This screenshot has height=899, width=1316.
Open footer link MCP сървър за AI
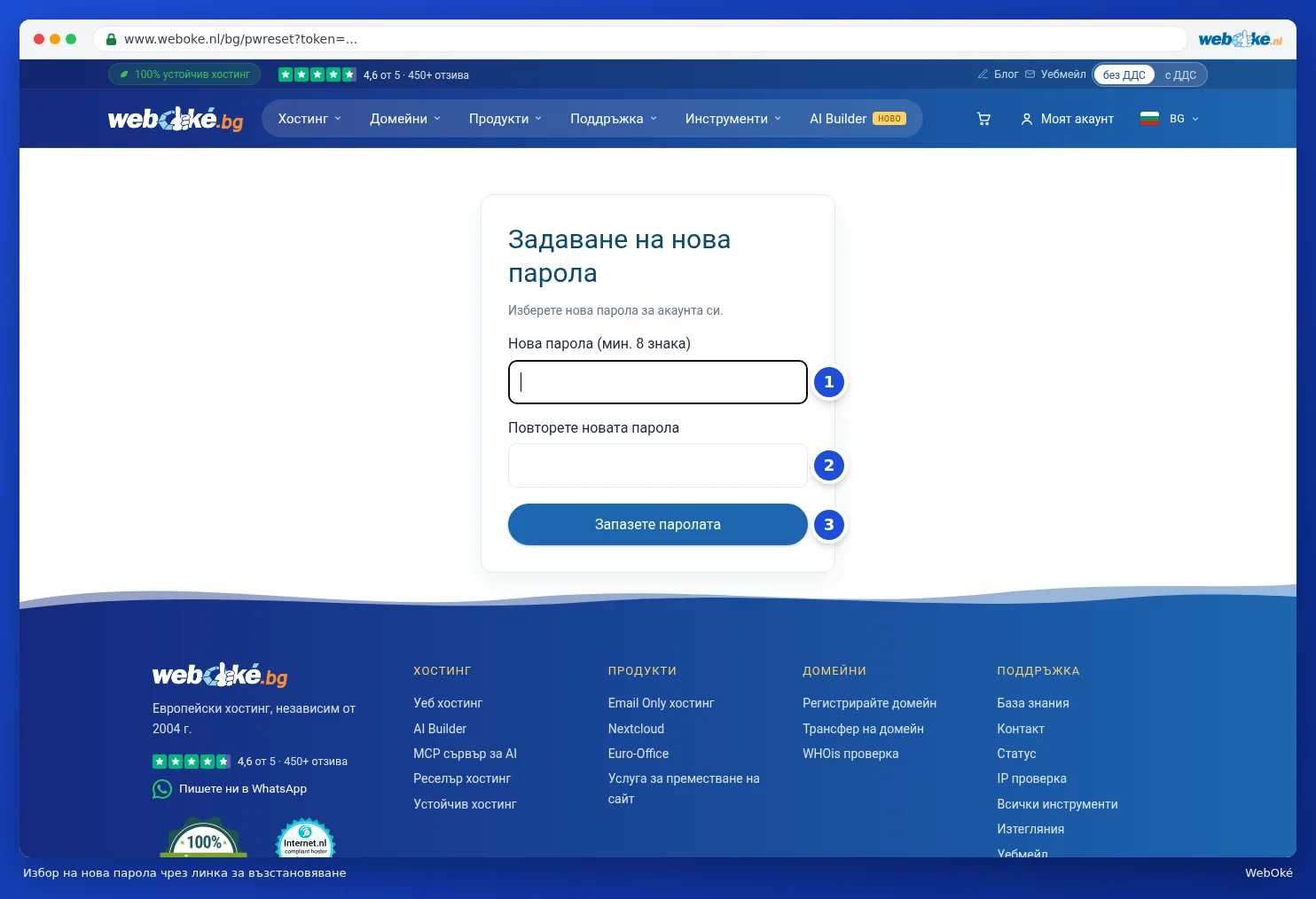(x=465, y=754)
